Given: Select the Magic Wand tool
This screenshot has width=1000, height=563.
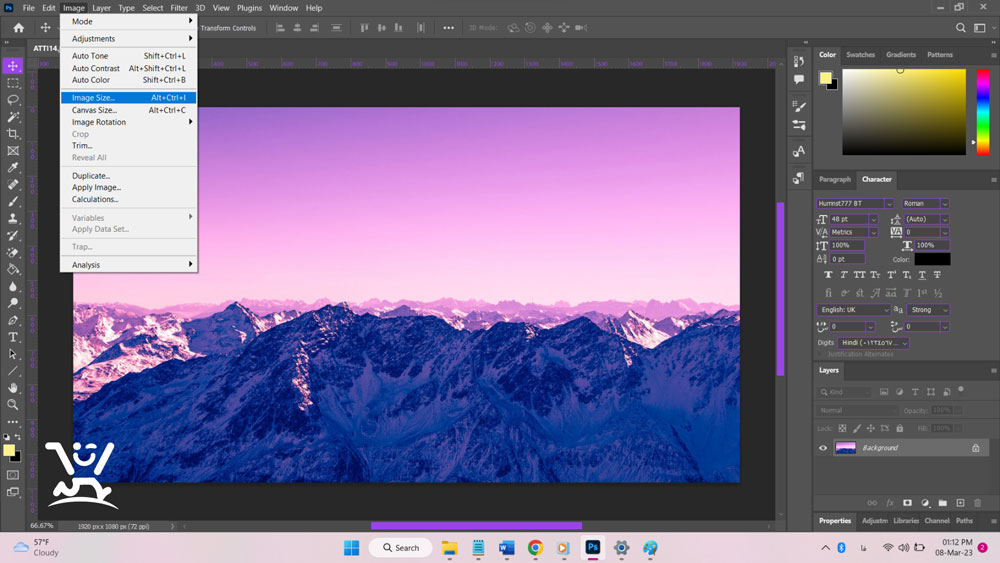Looking at the screenshot, I should pos(13,117).
